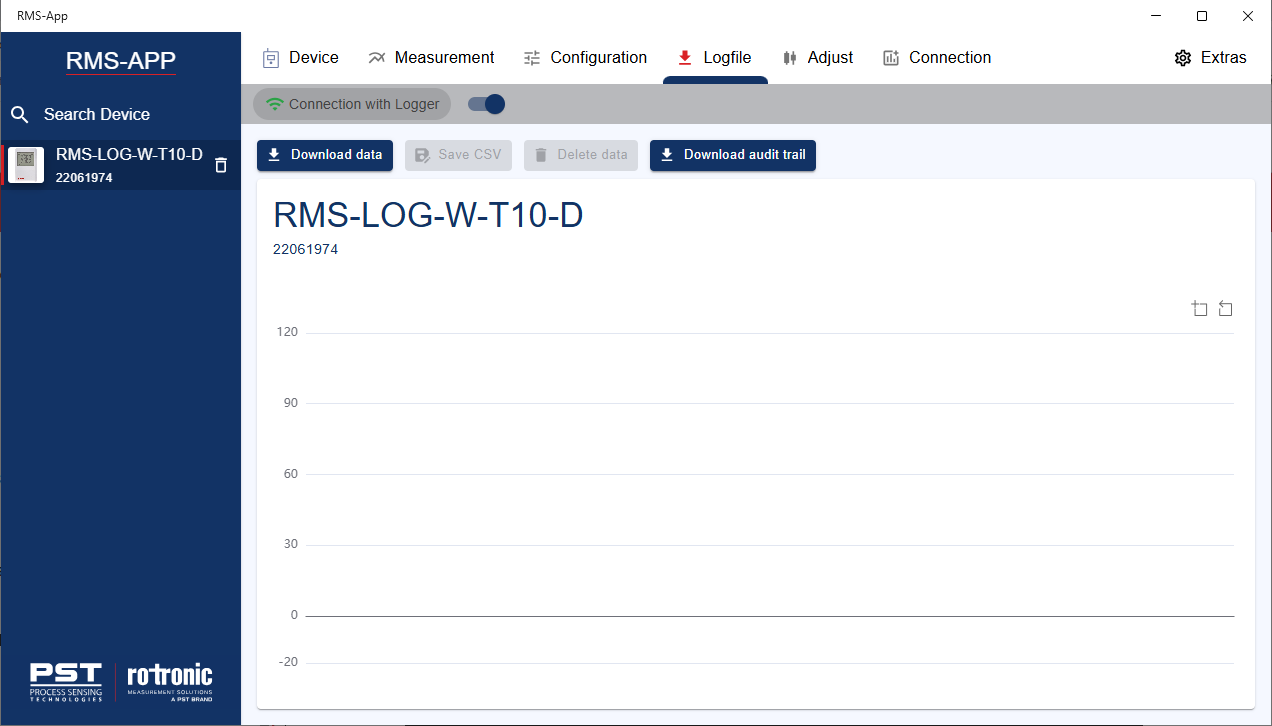
Task: Click the search magnifier icon
Action: click(20, 114)
